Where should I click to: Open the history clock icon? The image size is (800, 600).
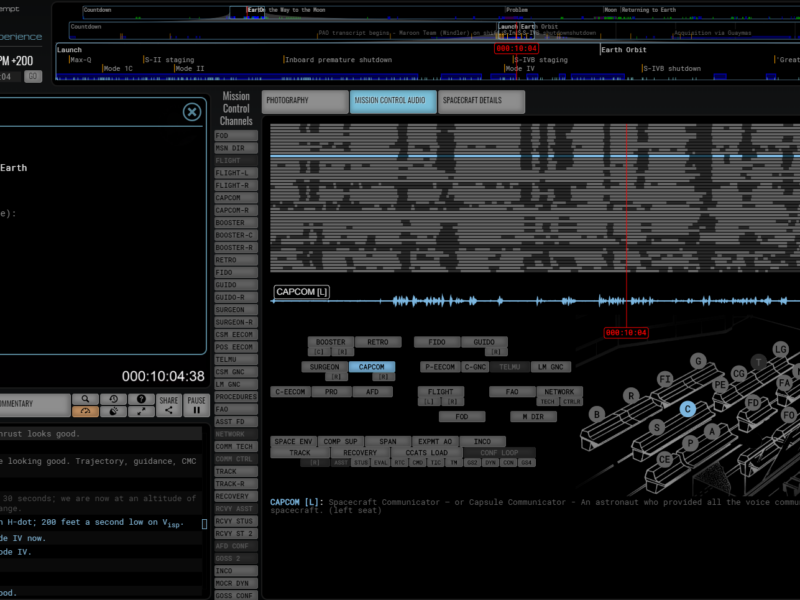[x=113, y=399]
